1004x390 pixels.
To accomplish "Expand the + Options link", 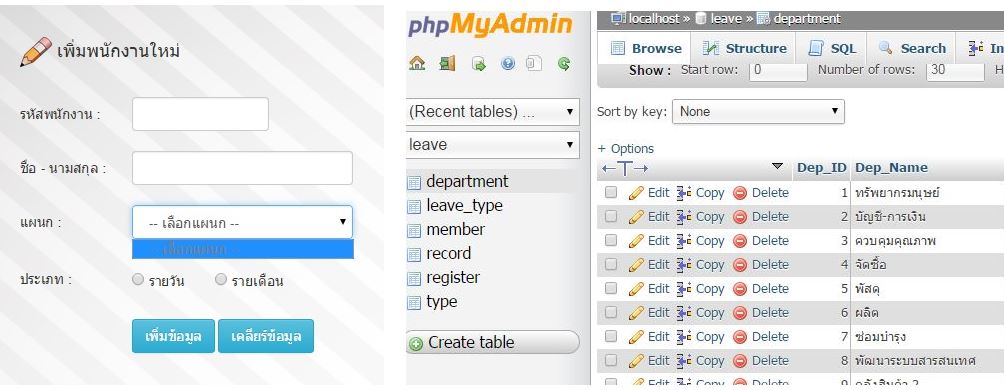I will (626, 149).
